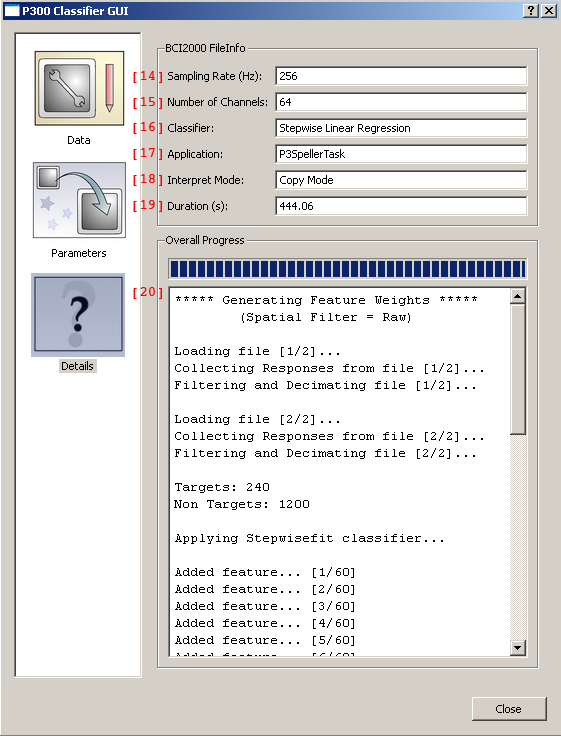
Task: Click the 'Overall Progress' group title
Action: (205, 240)
